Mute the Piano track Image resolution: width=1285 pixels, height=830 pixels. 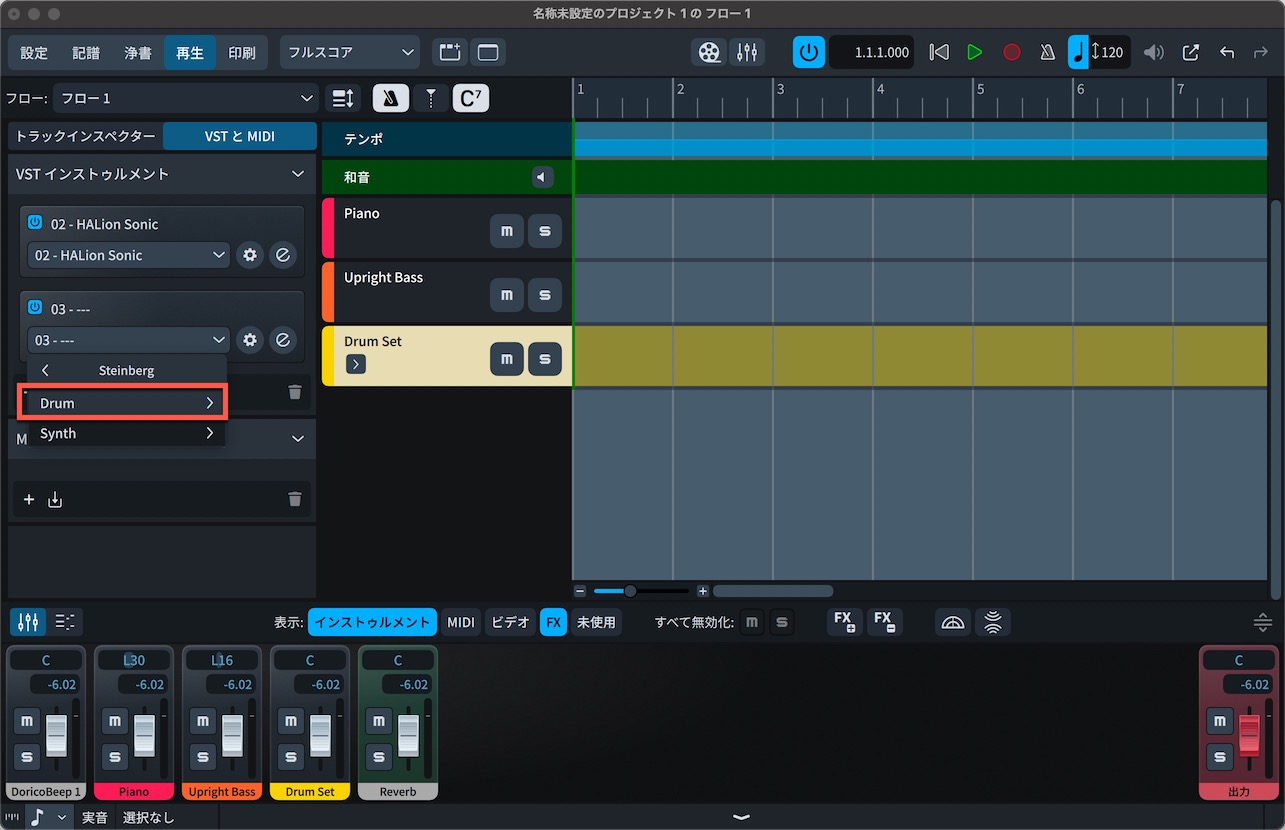coord(507,231)
